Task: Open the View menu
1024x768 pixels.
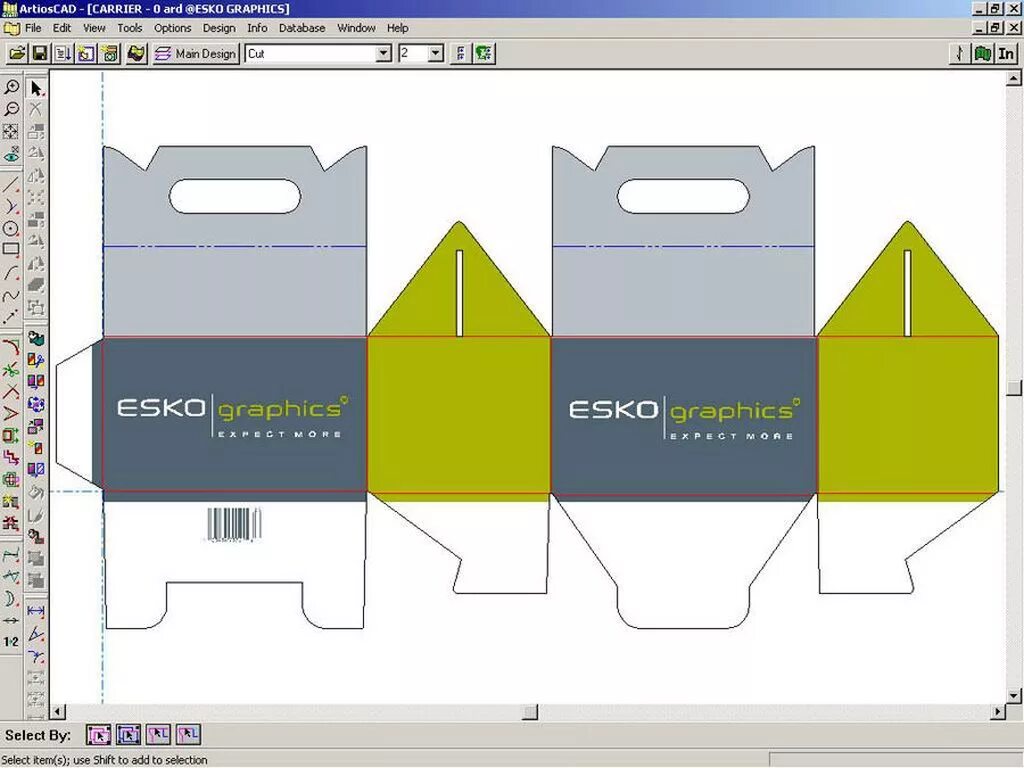Action: (94, 28)
